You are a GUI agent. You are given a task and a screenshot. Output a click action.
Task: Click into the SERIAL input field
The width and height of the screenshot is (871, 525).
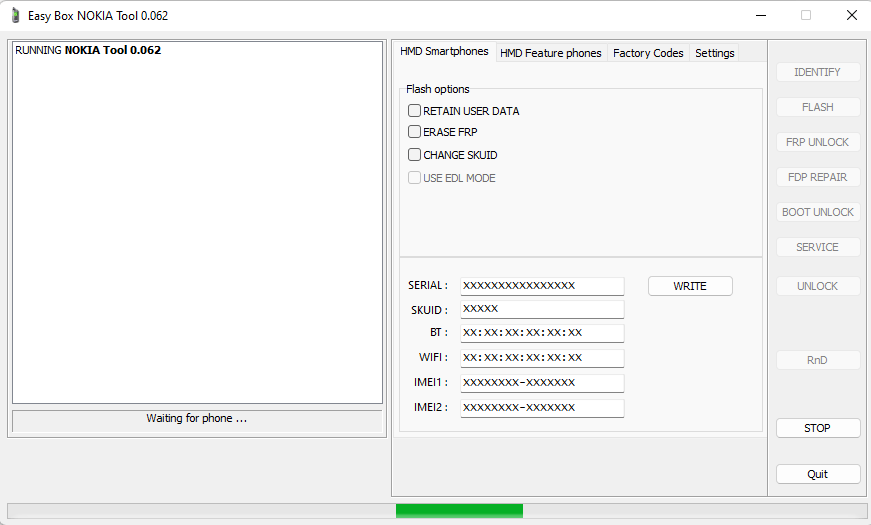point(542,286)
